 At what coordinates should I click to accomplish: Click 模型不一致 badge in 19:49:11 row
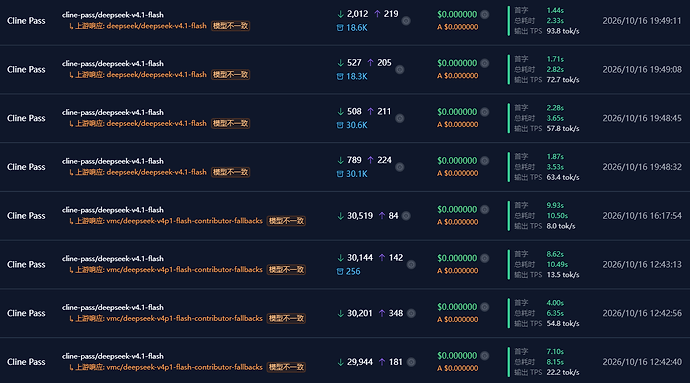coord(231,26)
